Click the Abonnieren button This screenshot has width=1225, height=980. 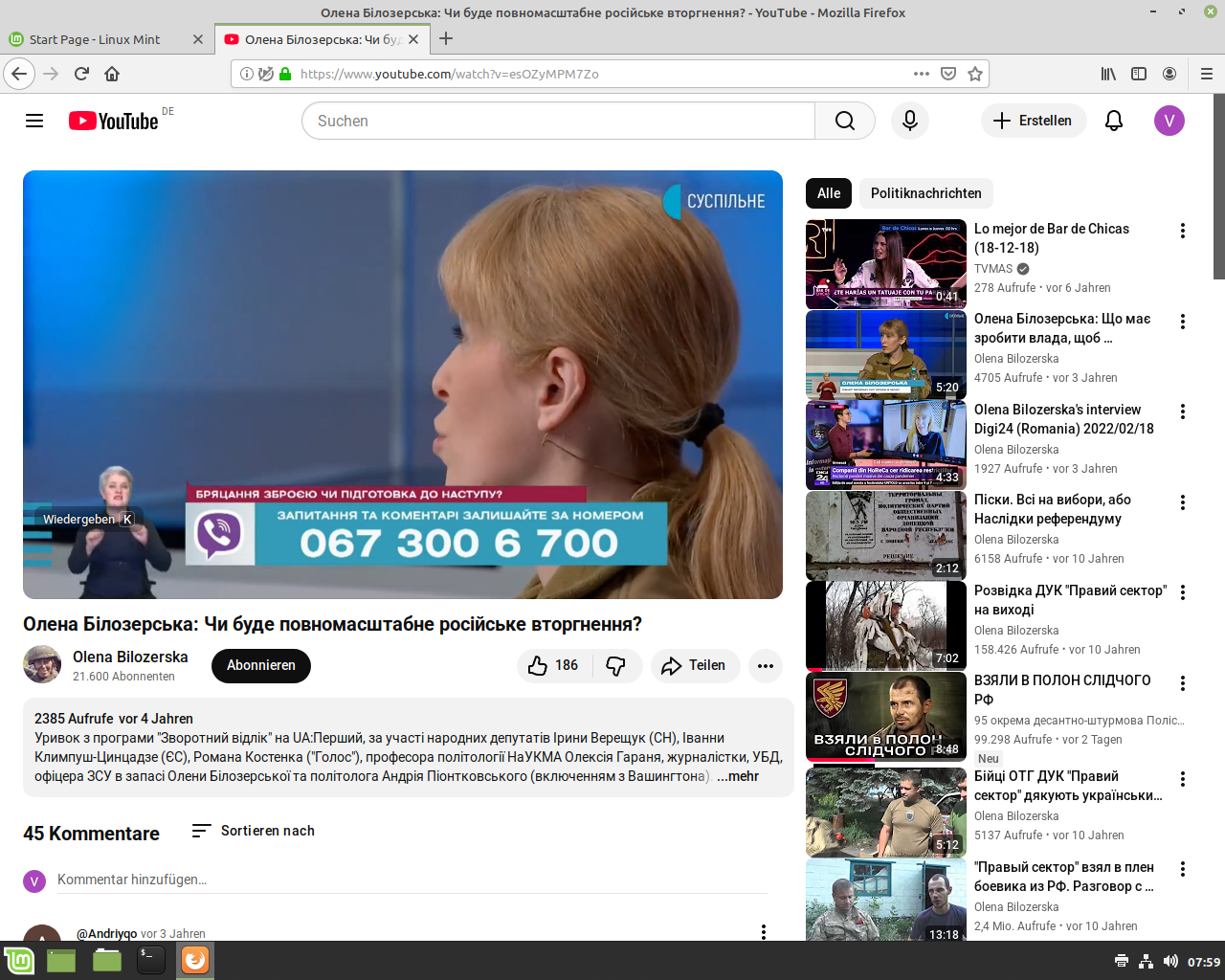click(261, 665)
